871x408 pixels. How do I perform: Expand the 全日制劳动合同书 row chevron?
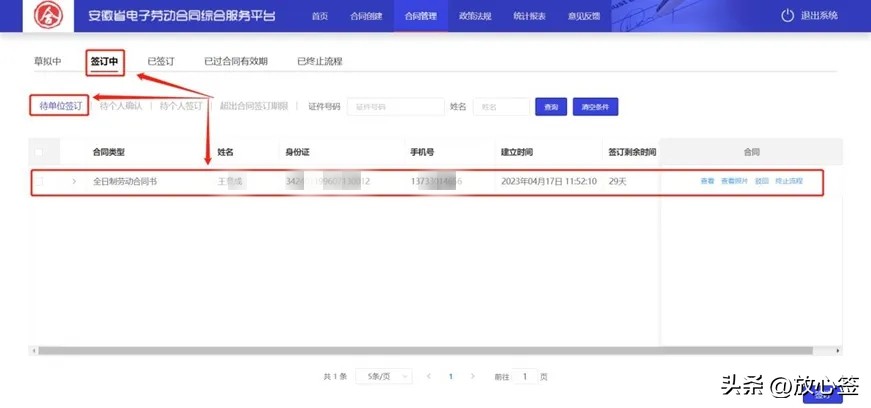[74, 181]
